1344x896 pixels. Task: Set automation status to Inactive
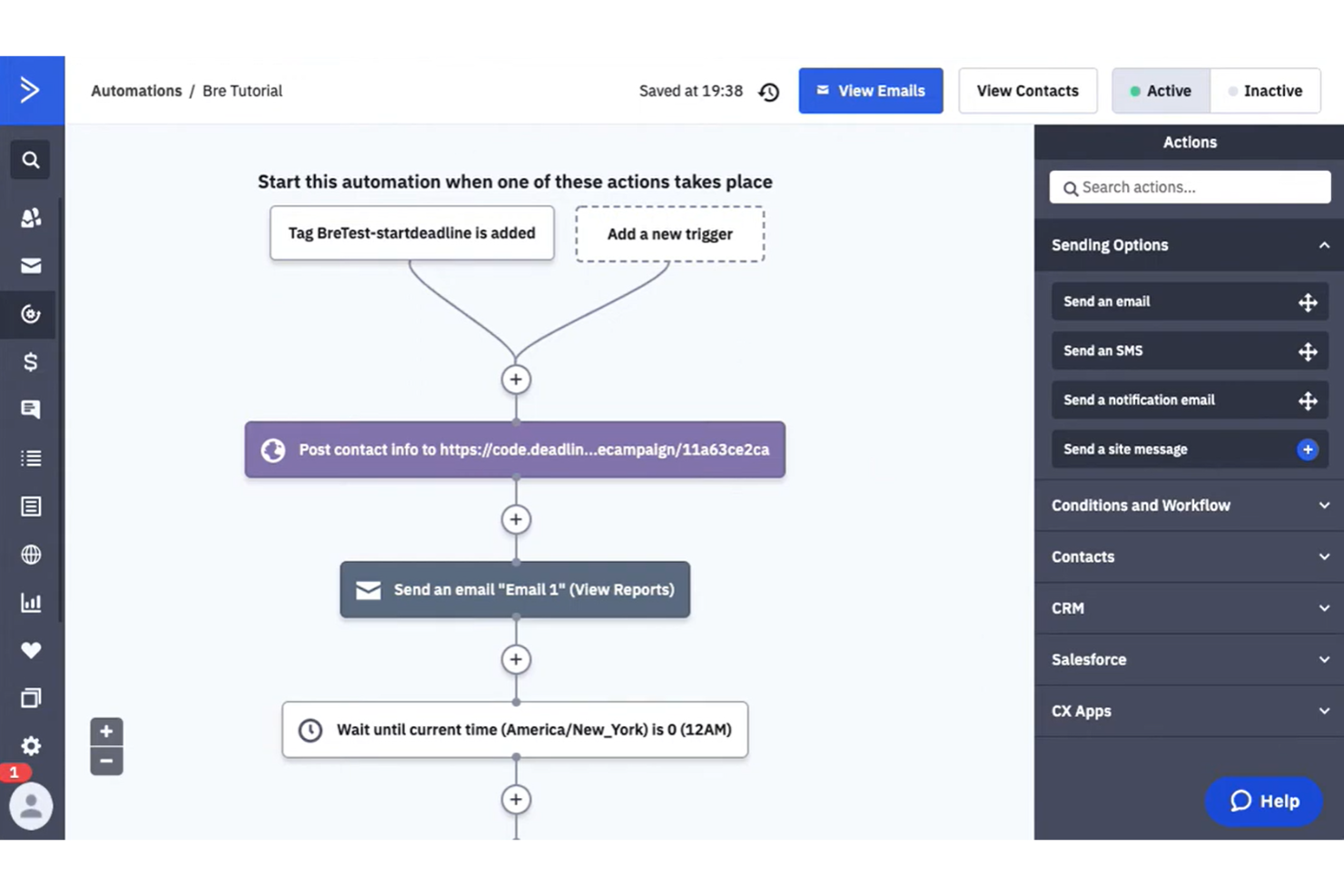click(1265, 91)
